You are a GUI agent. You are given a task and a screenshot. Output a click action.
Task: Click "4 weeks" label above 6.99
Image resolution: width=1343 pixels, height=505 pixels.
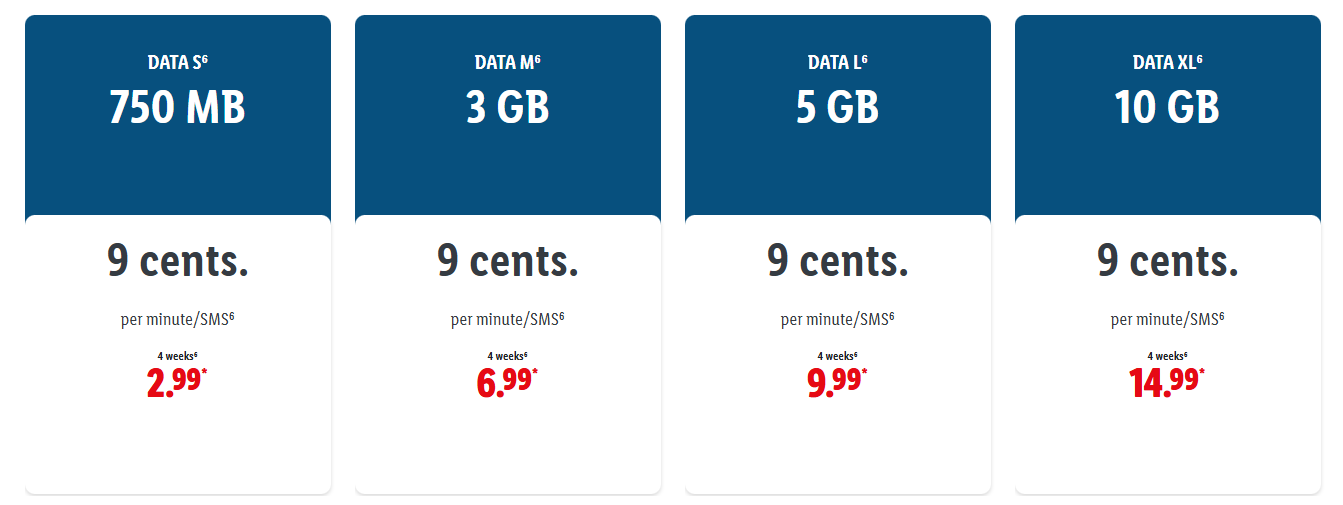[507, 356]
